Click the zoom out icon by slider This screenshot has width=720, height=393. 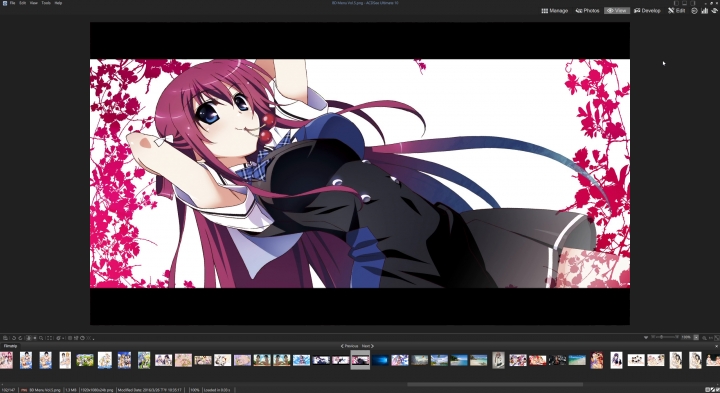(653, 337)
